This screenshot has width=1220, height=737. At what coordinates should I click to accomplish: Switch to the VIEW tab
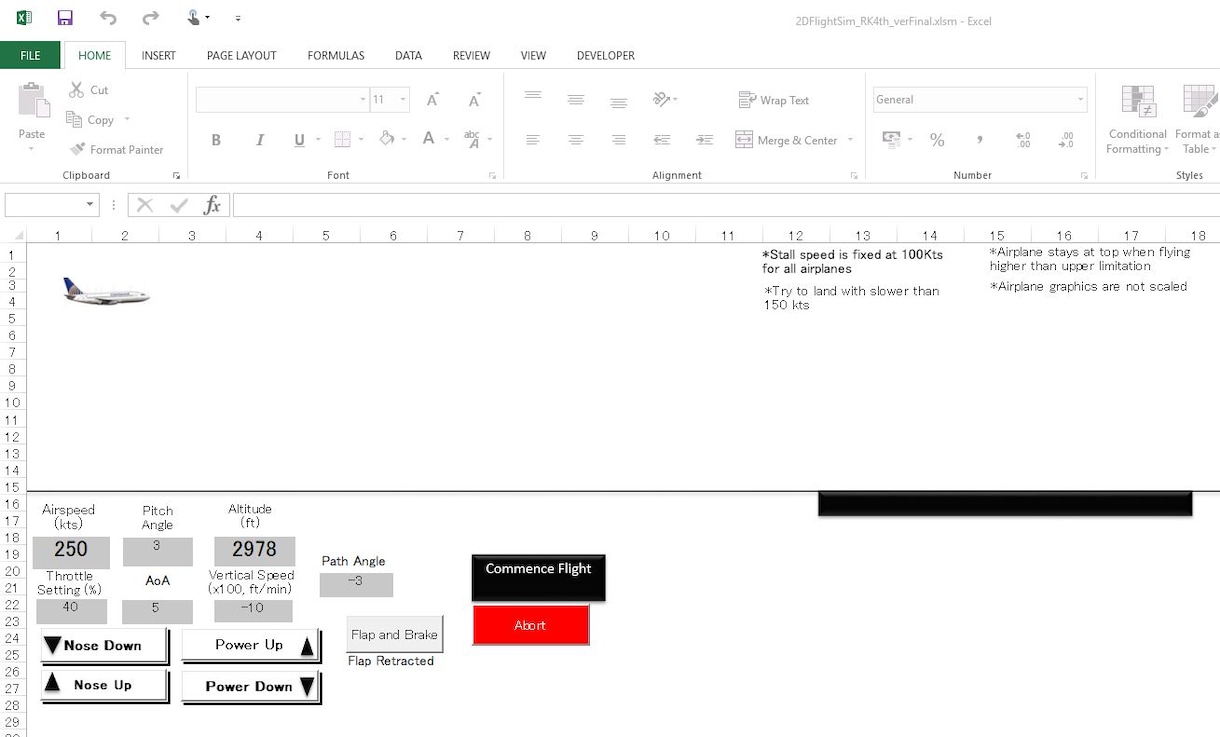533,56
